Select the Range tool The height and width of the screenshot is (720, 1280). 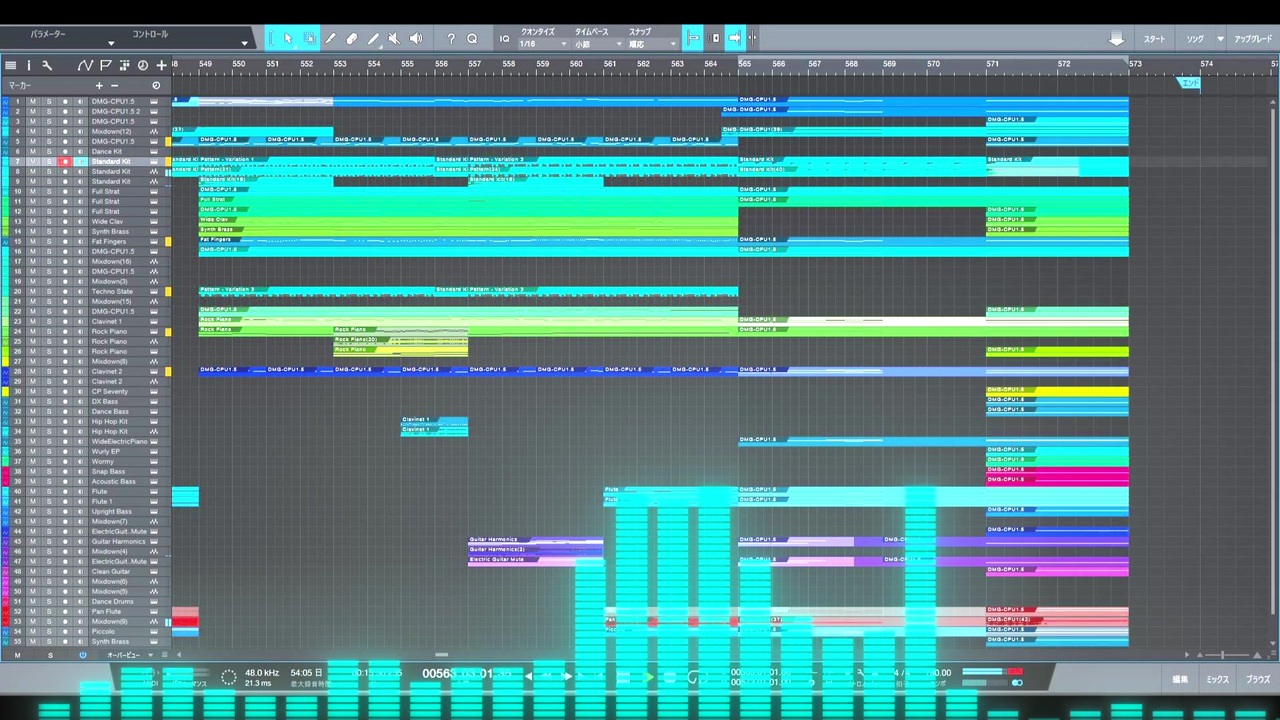(309, 39)
